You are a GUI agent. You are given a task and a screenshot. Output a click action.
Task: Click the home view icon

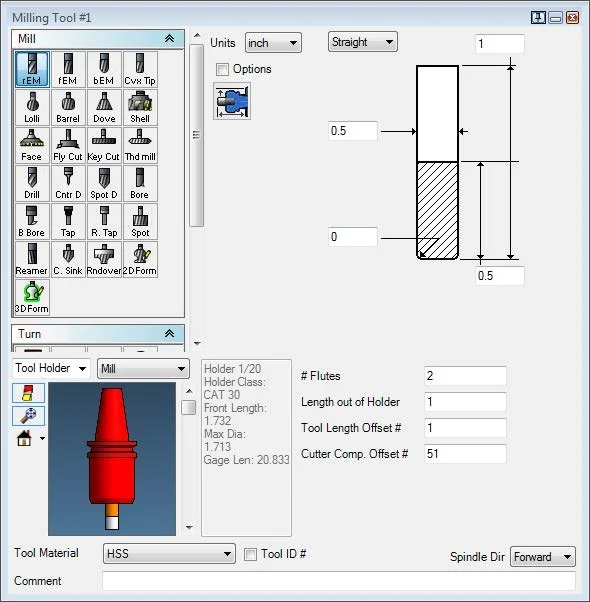tap(24, 438)
